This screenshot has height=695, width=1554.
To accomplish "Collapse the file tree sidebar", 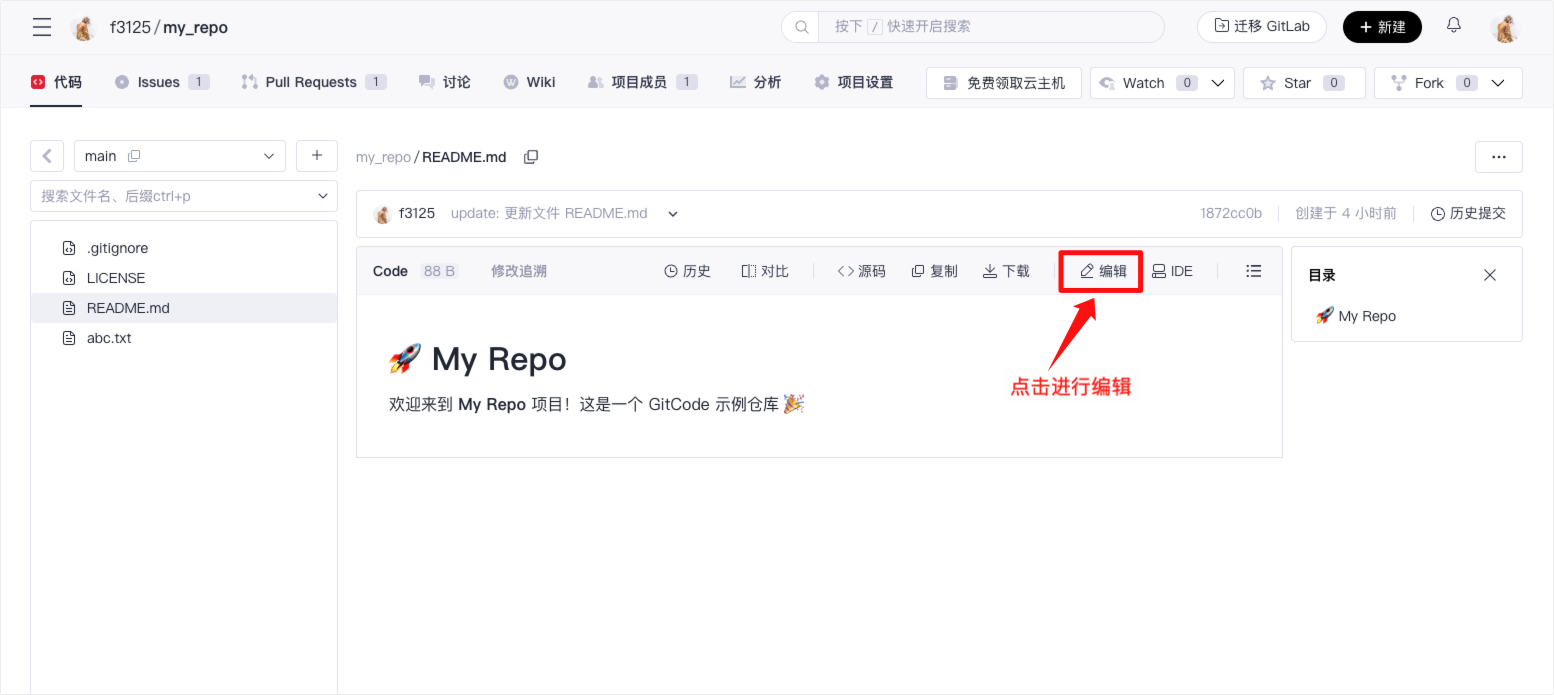I will point(47,156).
